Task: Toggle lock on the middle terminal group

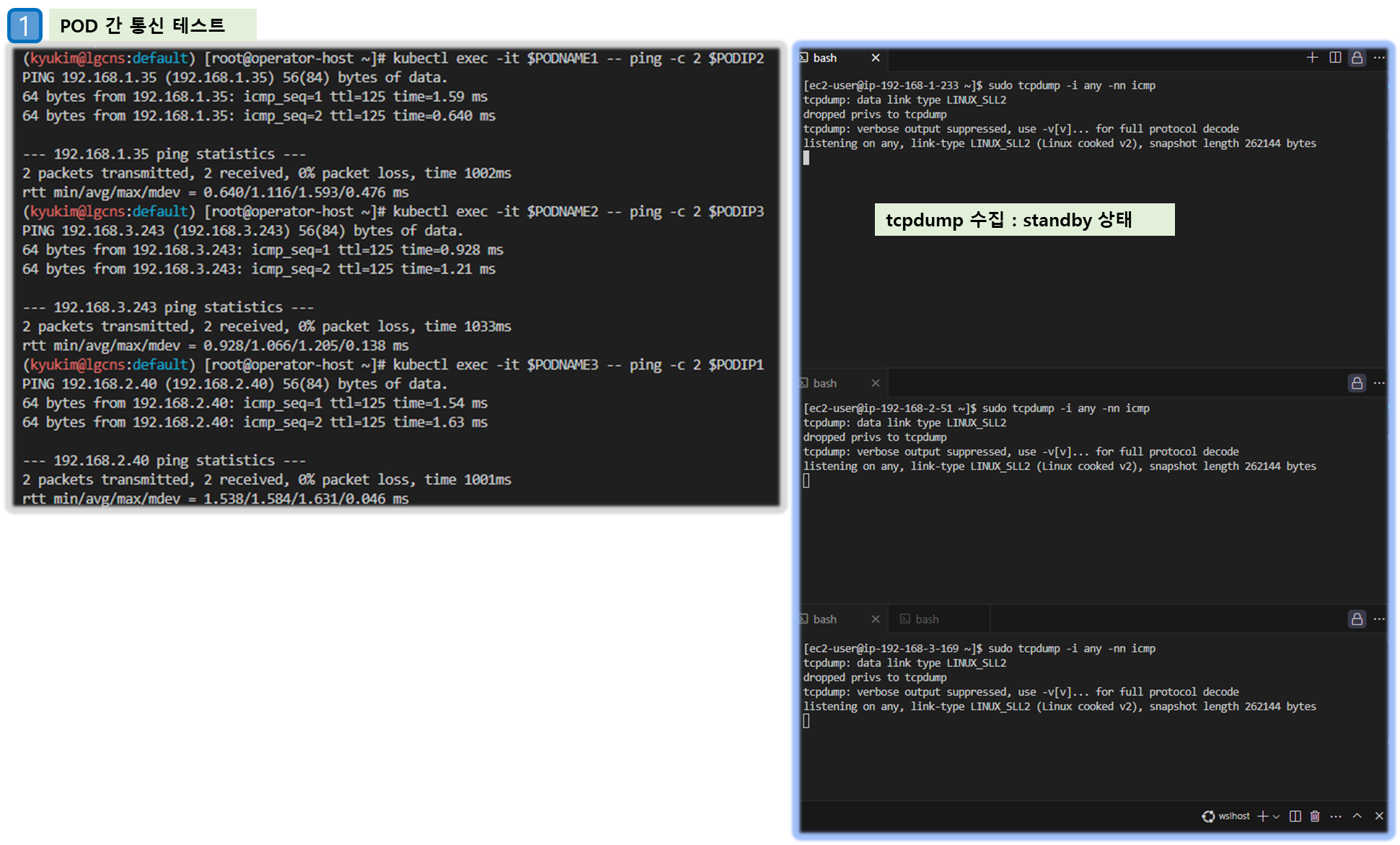Action: [x=1357, y=383]
